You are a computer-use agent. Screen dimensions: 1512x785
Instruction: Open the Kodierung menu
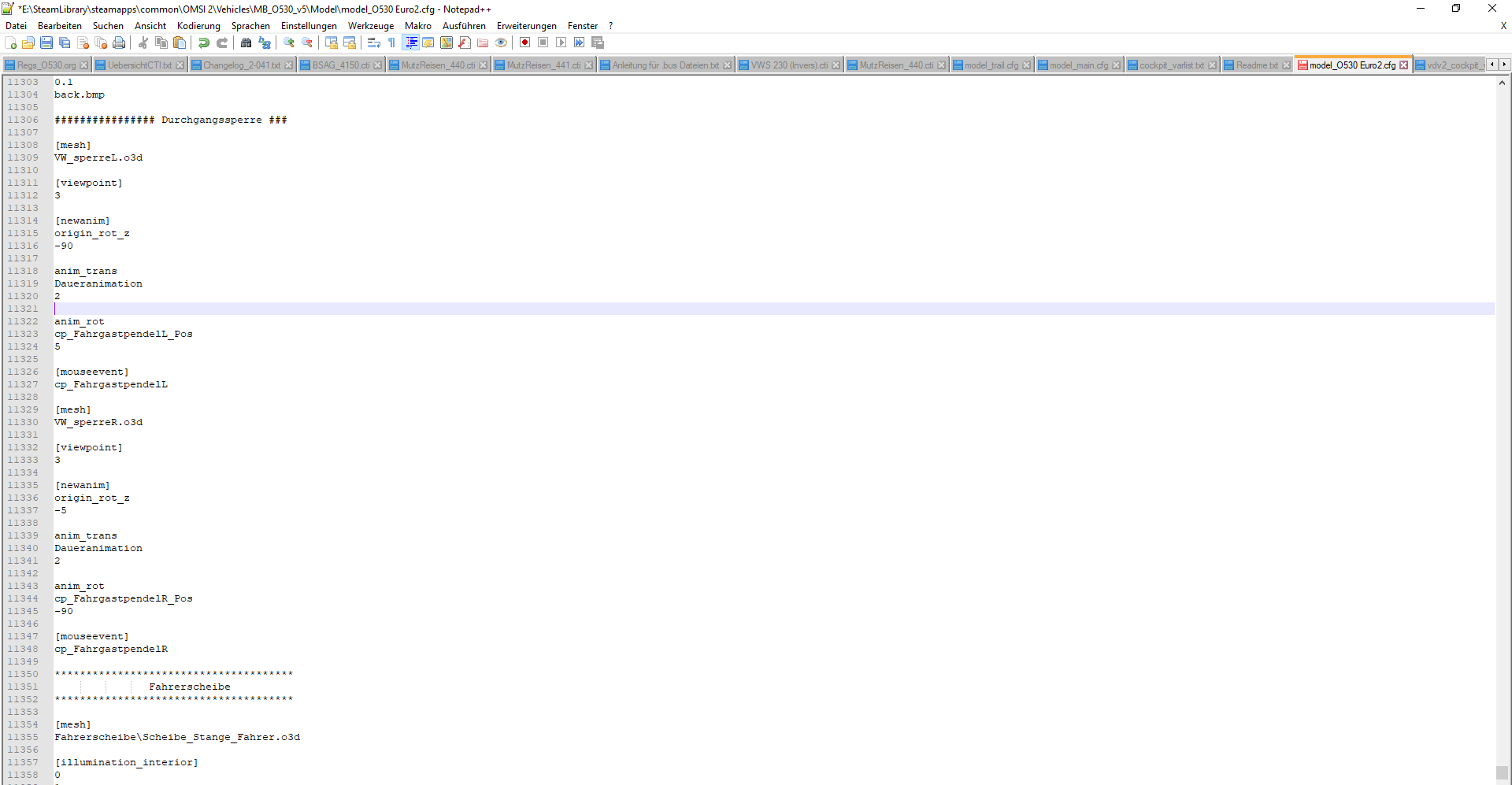click(198, 26)
